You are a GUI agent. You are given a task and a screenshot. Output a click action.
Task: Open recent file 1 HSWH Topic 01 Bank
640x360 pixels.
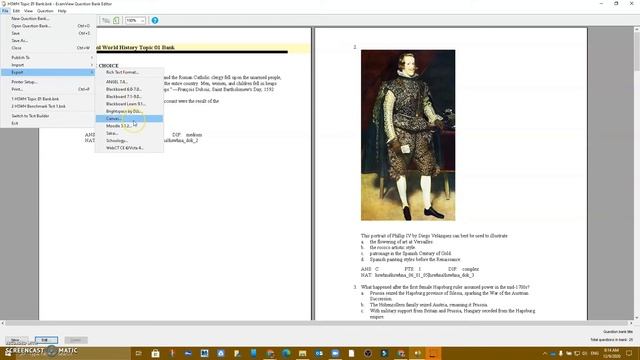pyautogui.click(x=47, y=99)
